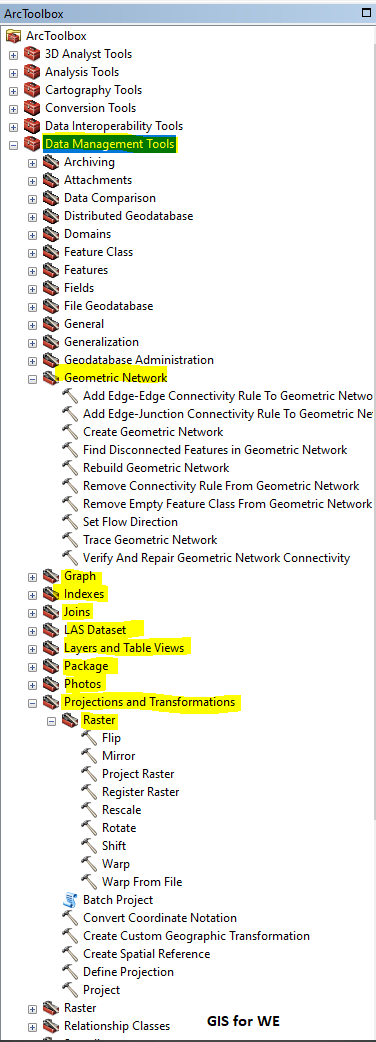Viewport: 376px width, 1042px height.
Task: Click the Rescale tool hammer icon
Action: [x=90, y=809]
